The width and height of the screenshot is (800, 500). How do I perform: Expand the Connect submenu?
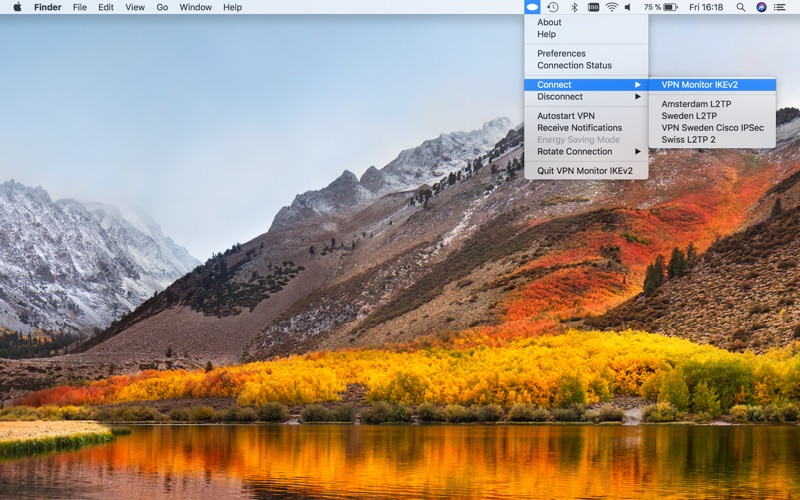(x=586, y=85)
